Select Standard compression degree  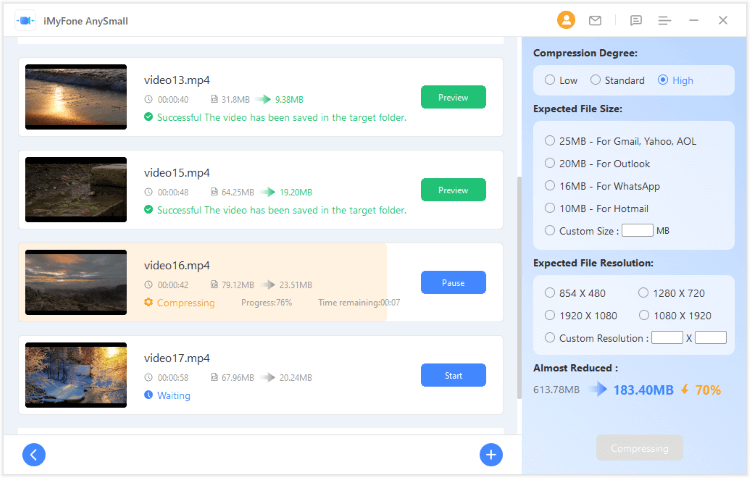click(595, 80)
